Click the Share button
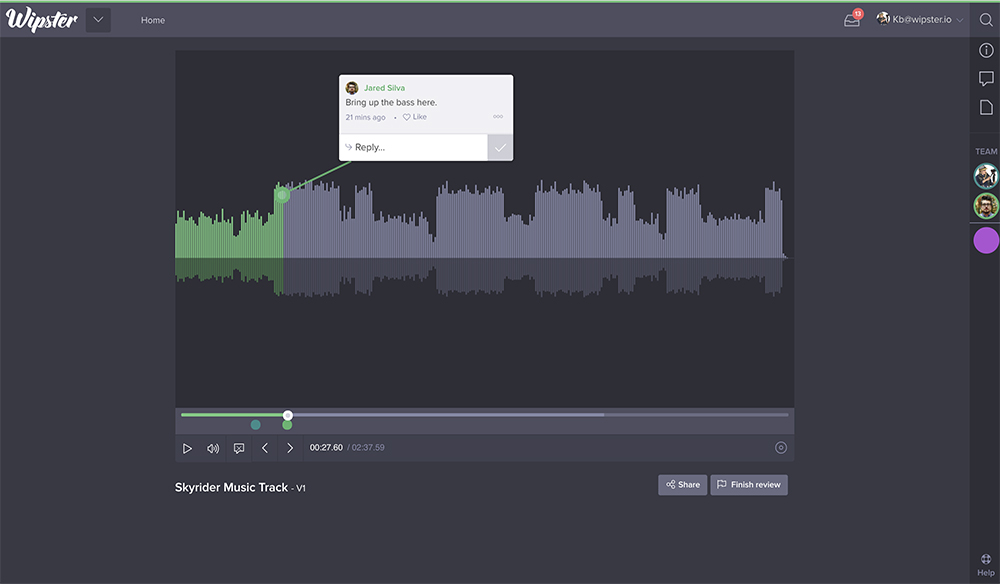Screen dimensions: 1000x584 (682, 485)
